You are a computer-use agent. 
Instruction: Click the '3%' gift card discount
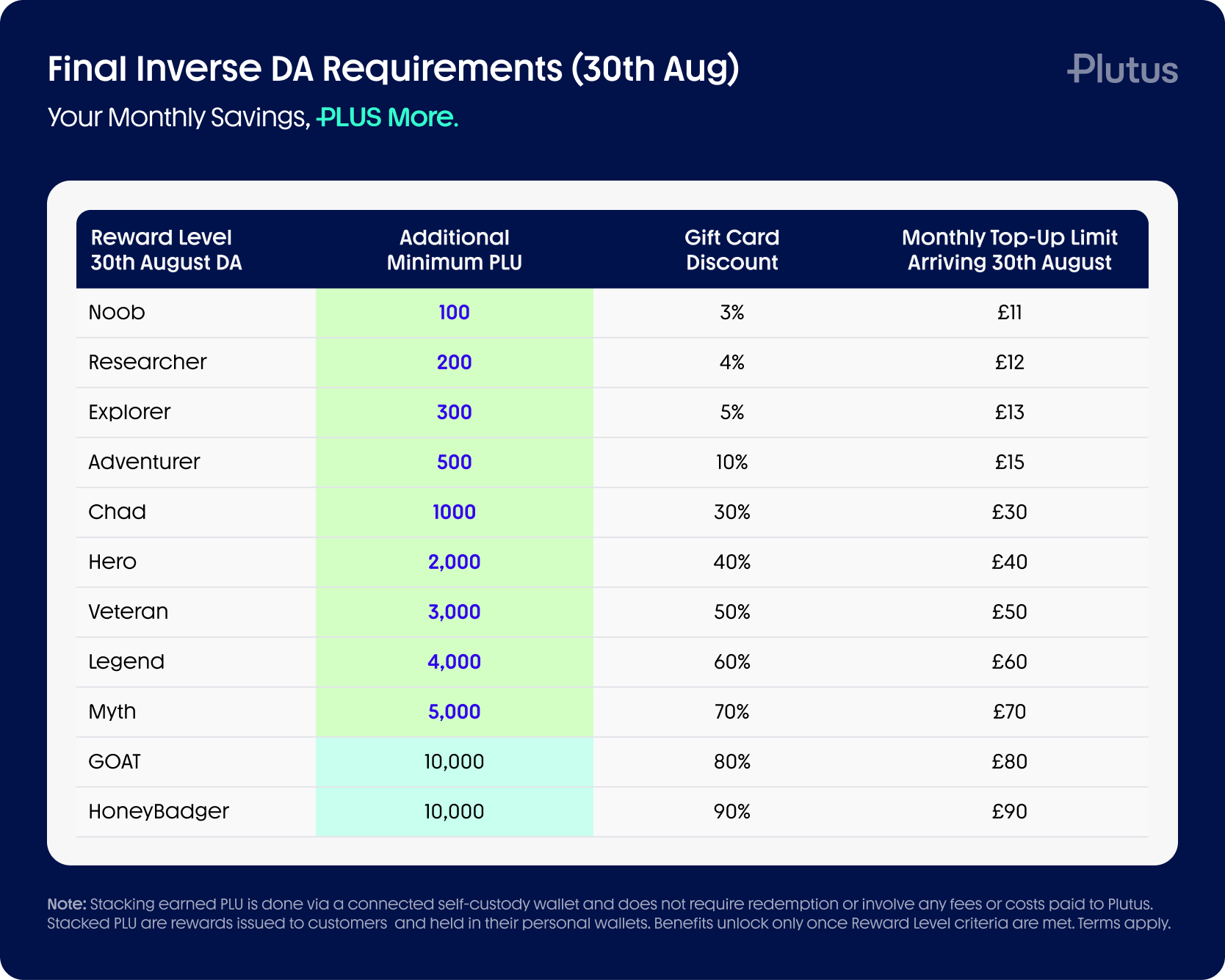coord(731,313)
